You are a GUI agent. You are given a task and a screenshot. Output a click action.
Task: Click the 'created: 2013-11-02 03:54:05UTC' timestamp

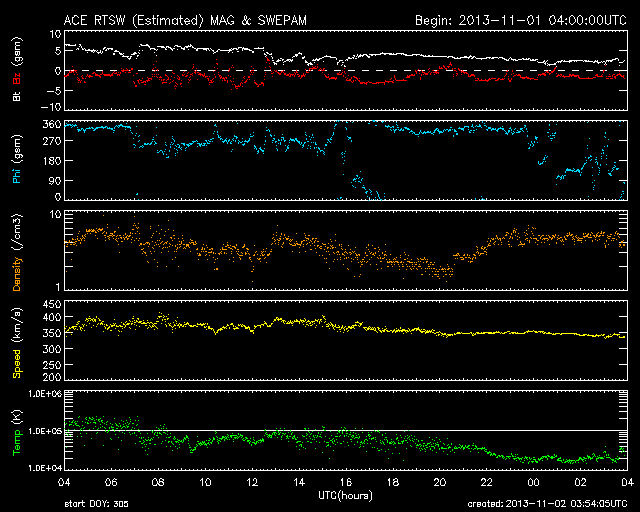(x=547, y=504)
